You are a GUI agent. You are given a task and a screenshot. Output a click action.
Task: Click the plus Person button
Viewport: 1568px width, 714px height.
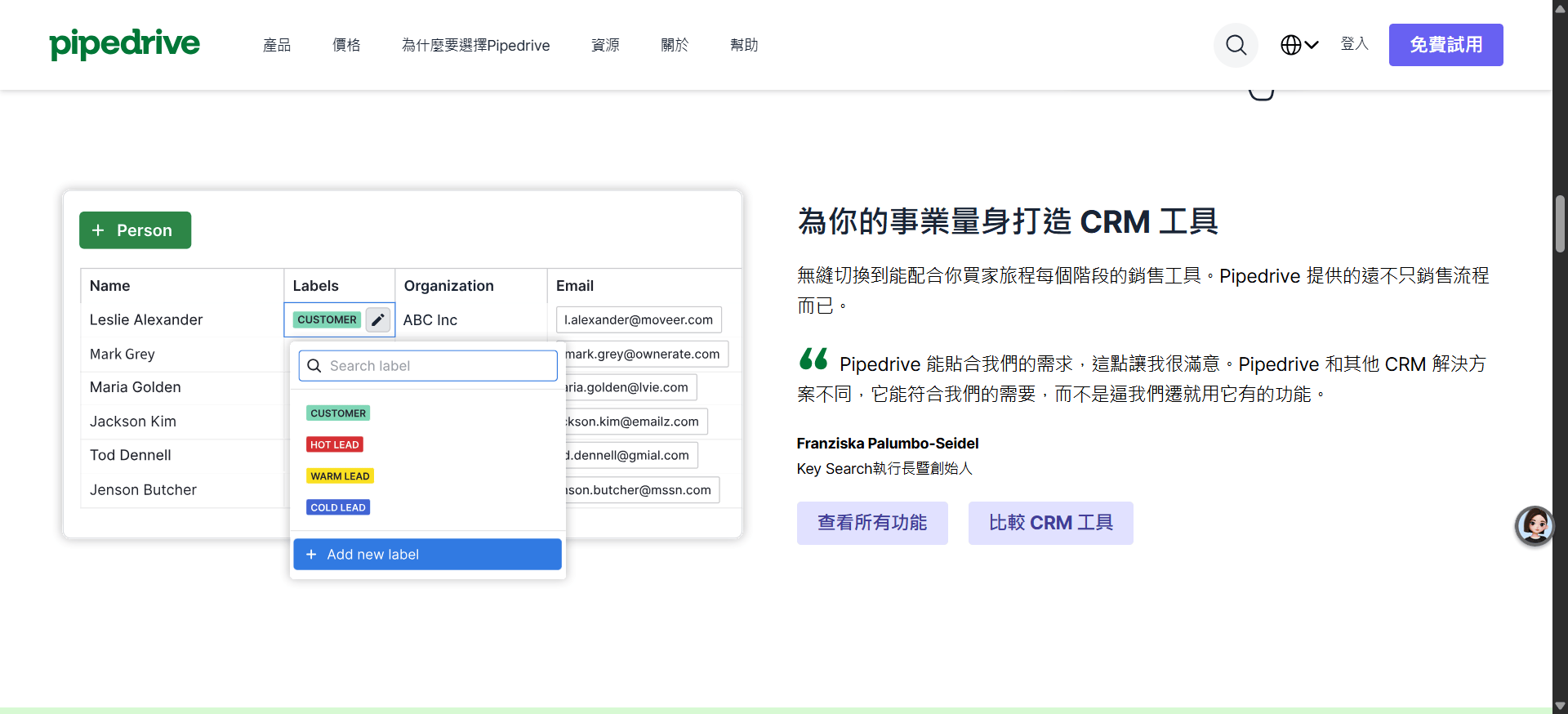click(135, 230)
